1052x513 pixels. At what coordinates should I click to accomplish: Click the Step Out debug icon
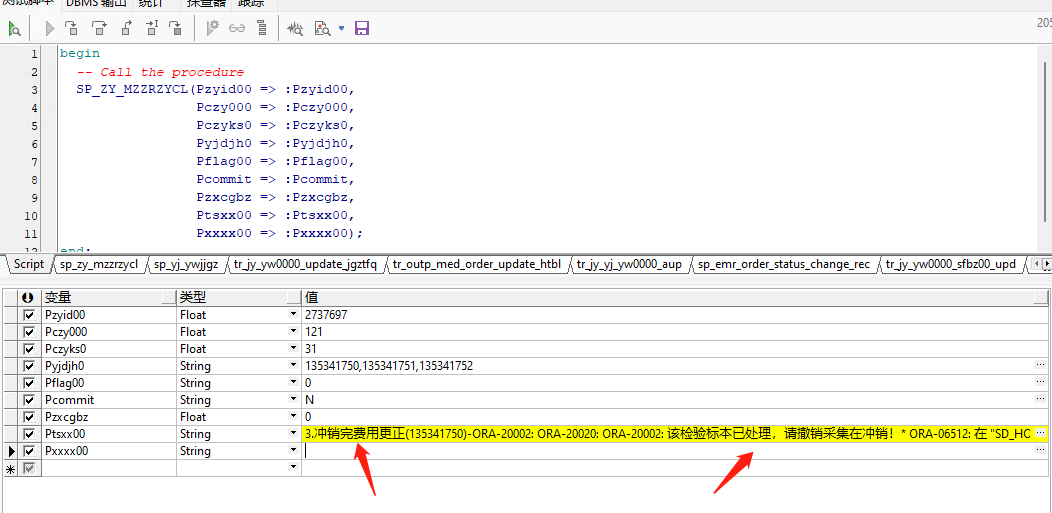click(126, 29)
